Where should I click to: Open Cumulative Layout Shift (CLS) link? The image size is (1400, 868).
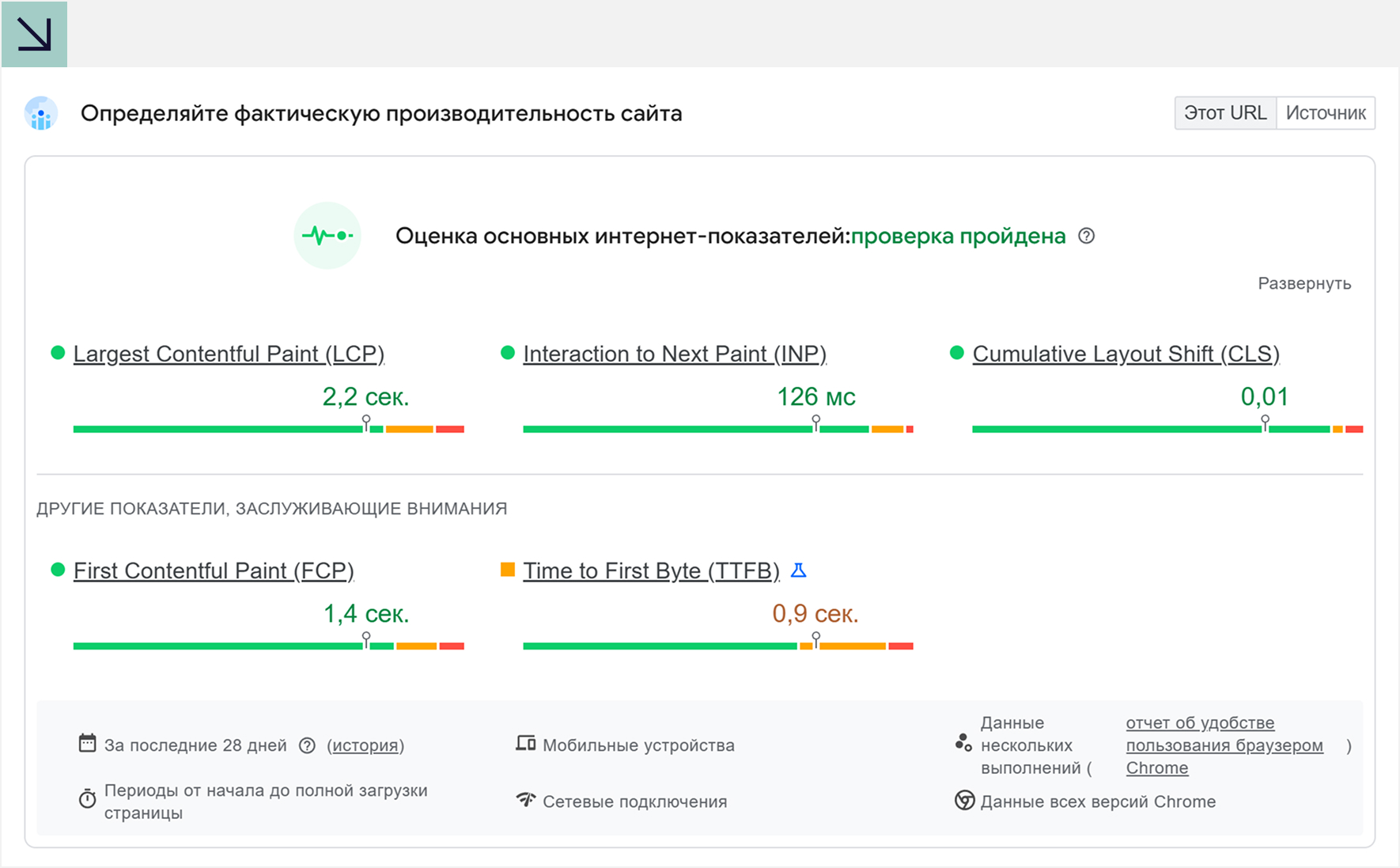point(1126,354)
